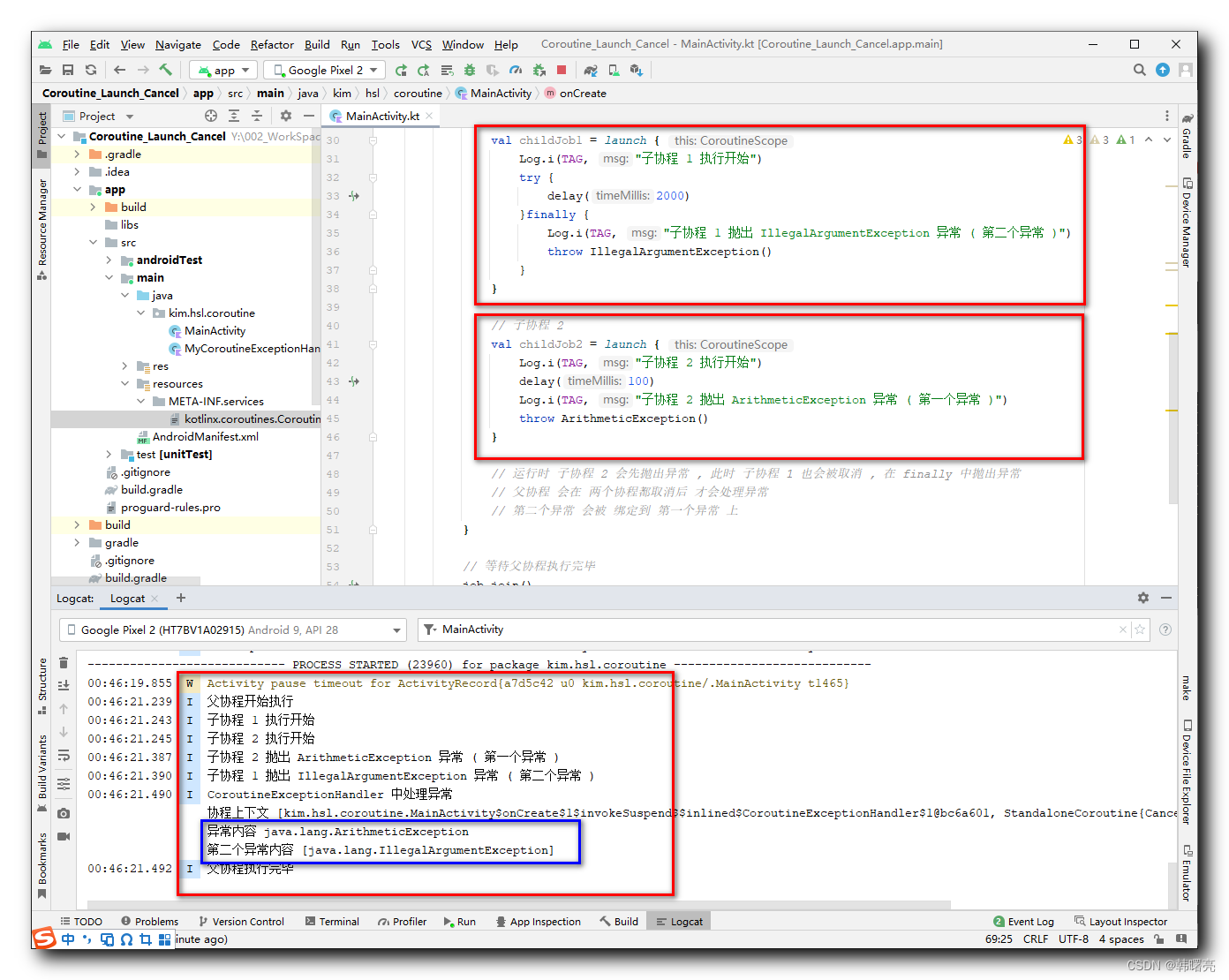Image resolution: width=1229 pixels, height=980 pixels.
Task: Stop the app with the red square
Action: 562,70
